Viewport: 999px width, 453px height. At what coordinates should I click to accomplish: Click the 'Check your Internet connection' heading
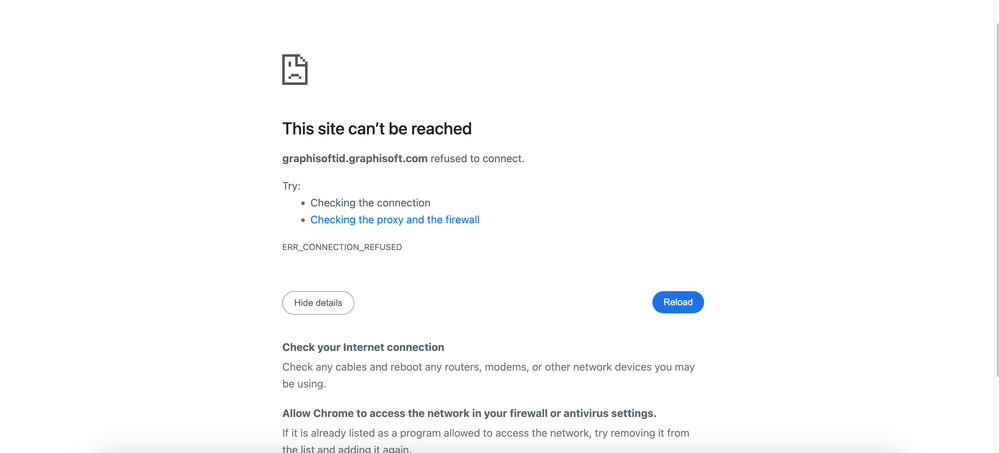click(x=363, y=347)
